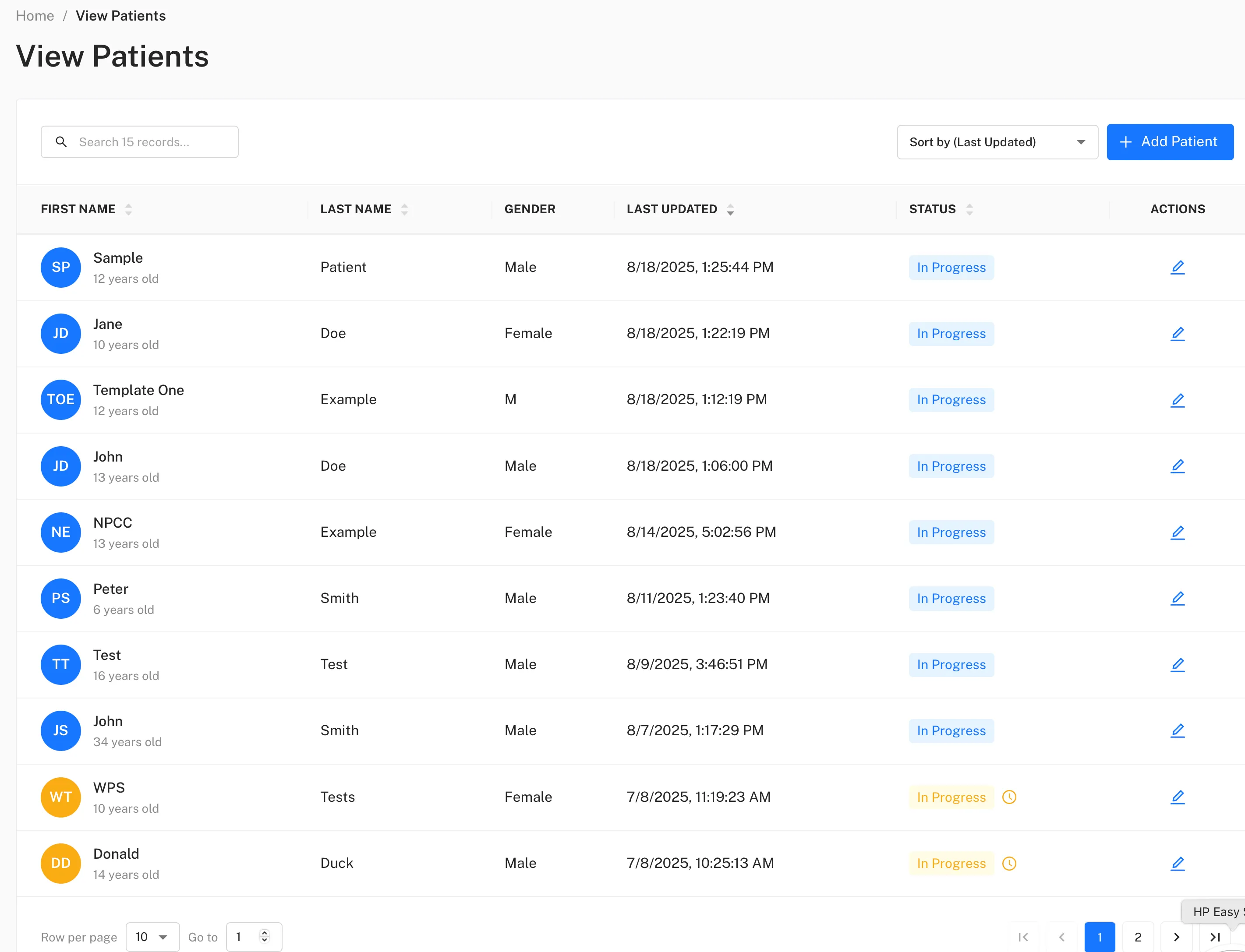Click edit pencil for John Smith
1245x952 pixels.
(1178, 731)
